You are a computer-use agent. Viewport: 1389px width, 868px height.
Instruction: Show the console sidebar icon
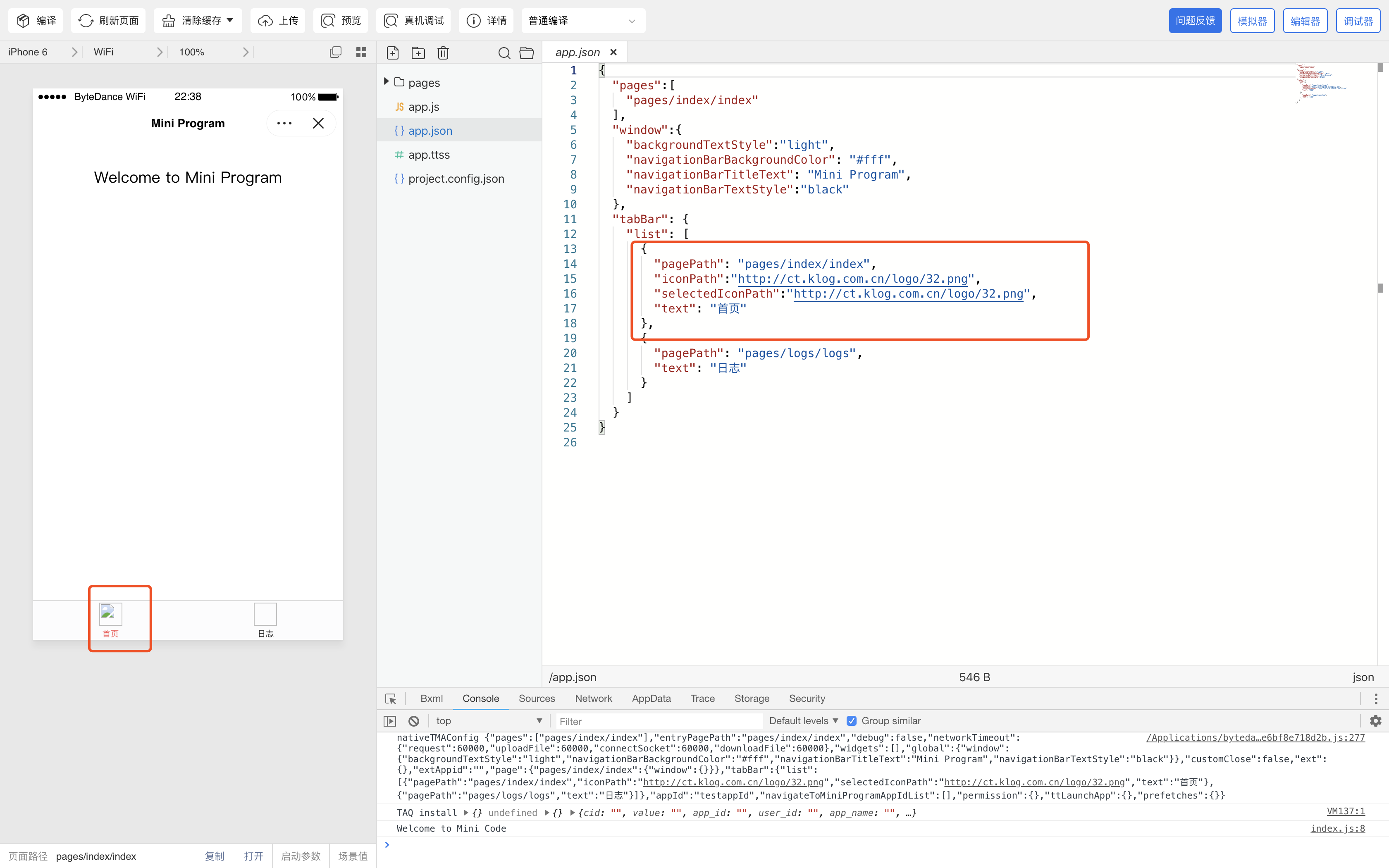point(390,721)
